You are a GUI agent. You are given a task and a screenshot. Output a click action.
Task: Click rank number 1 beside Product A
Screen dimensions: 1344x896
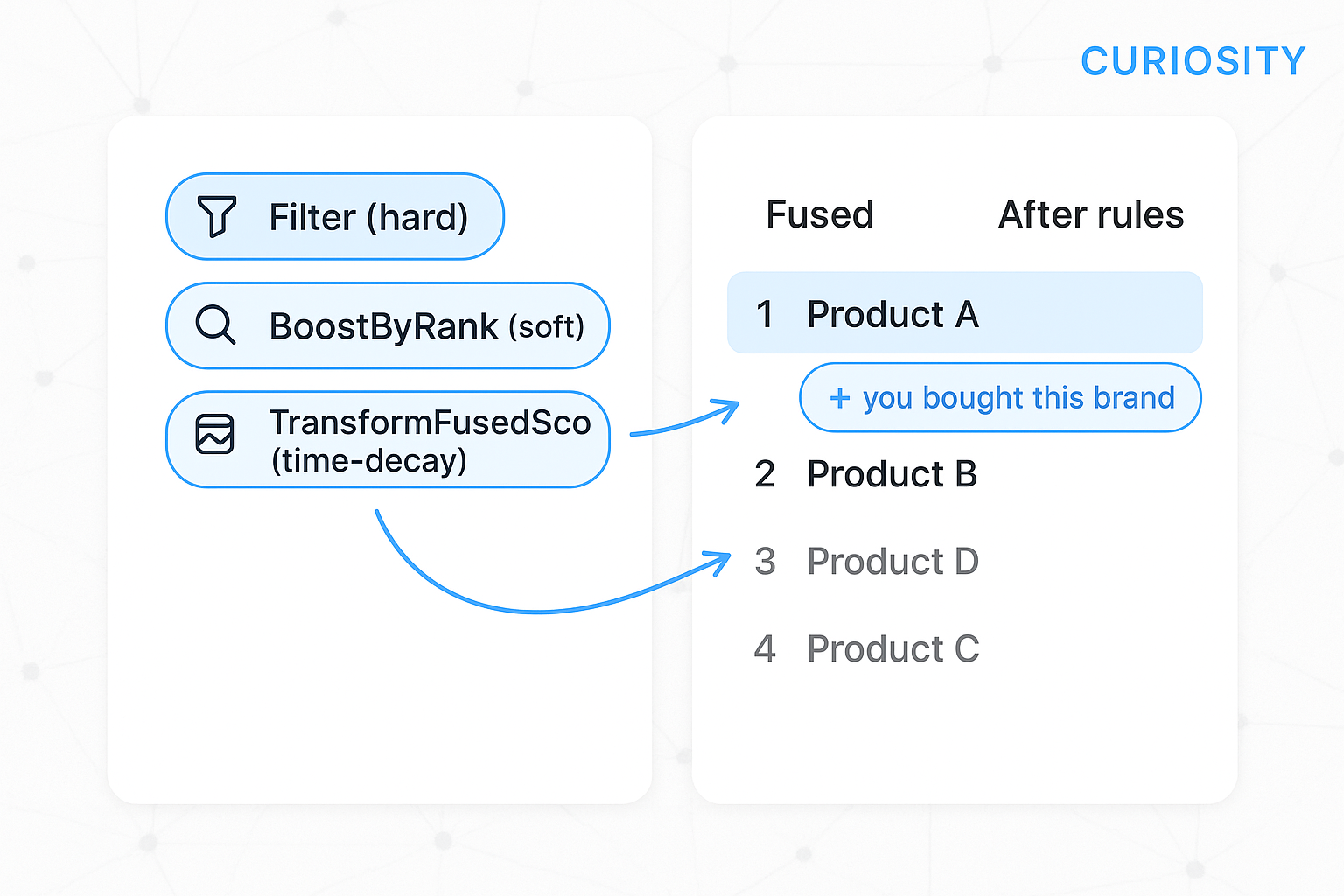(x=765, y=314)
